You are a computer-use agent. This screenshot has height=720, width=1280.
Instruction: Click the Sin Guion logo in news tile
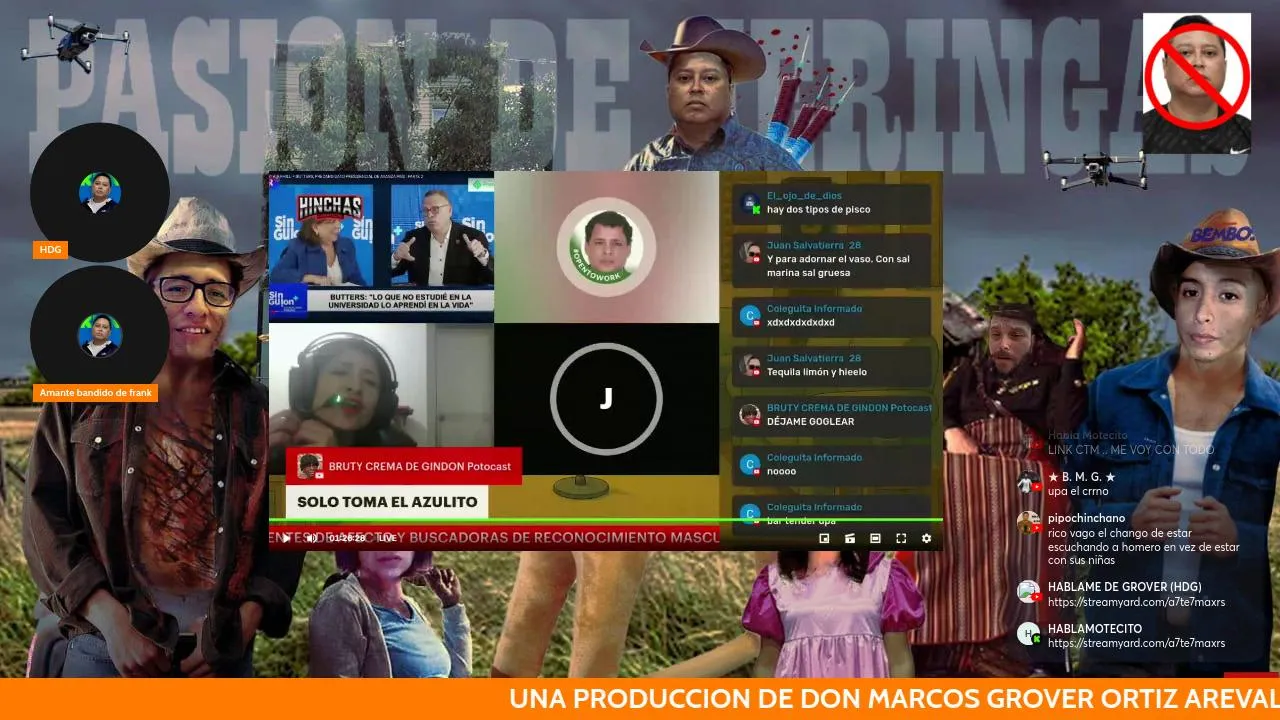(x=286, y=298)
